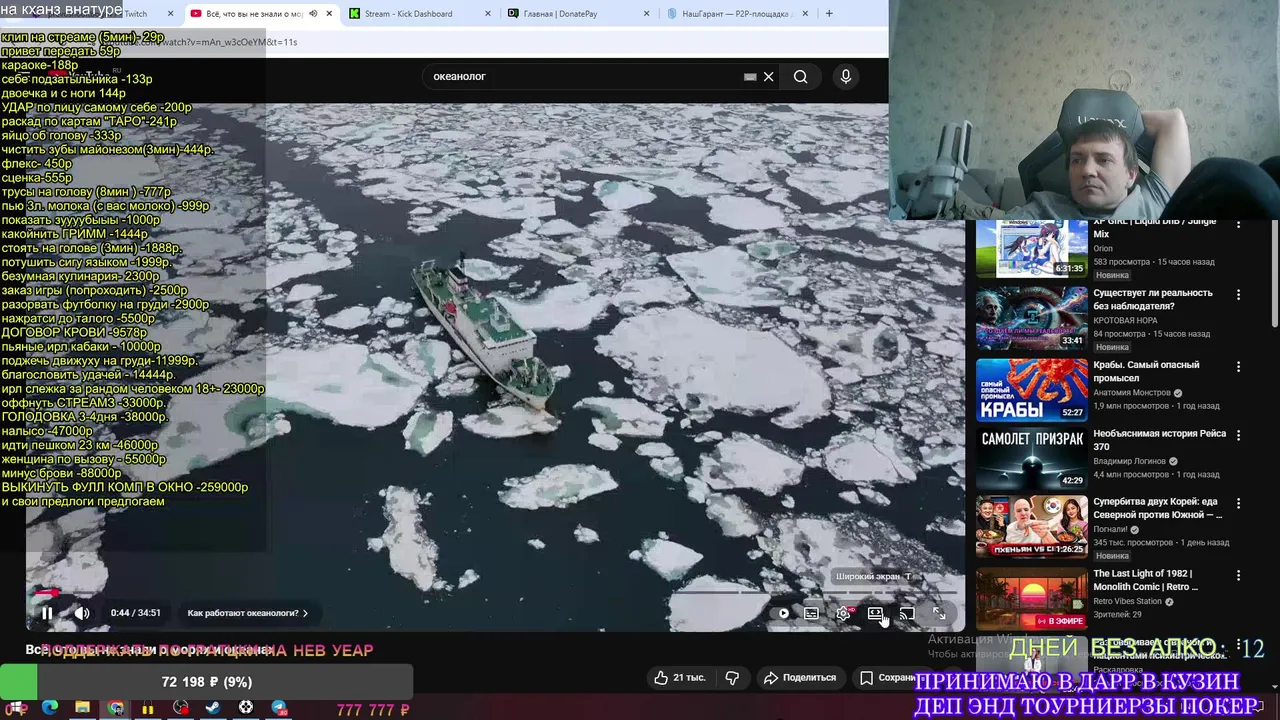Open File Explorer from taskbar
The width and height of the screenshot is (1280, 720).
point(82,708)
